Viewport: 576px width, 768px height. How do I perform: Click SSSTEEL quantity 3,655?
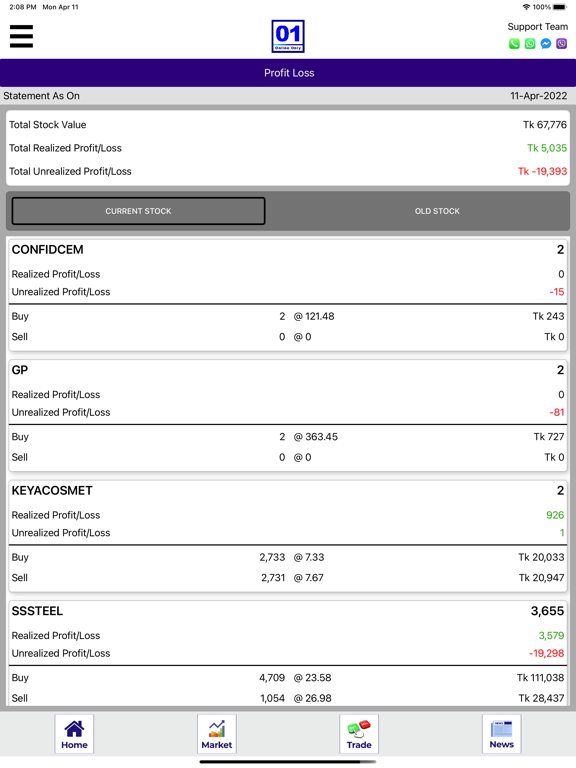pos(547,611)
